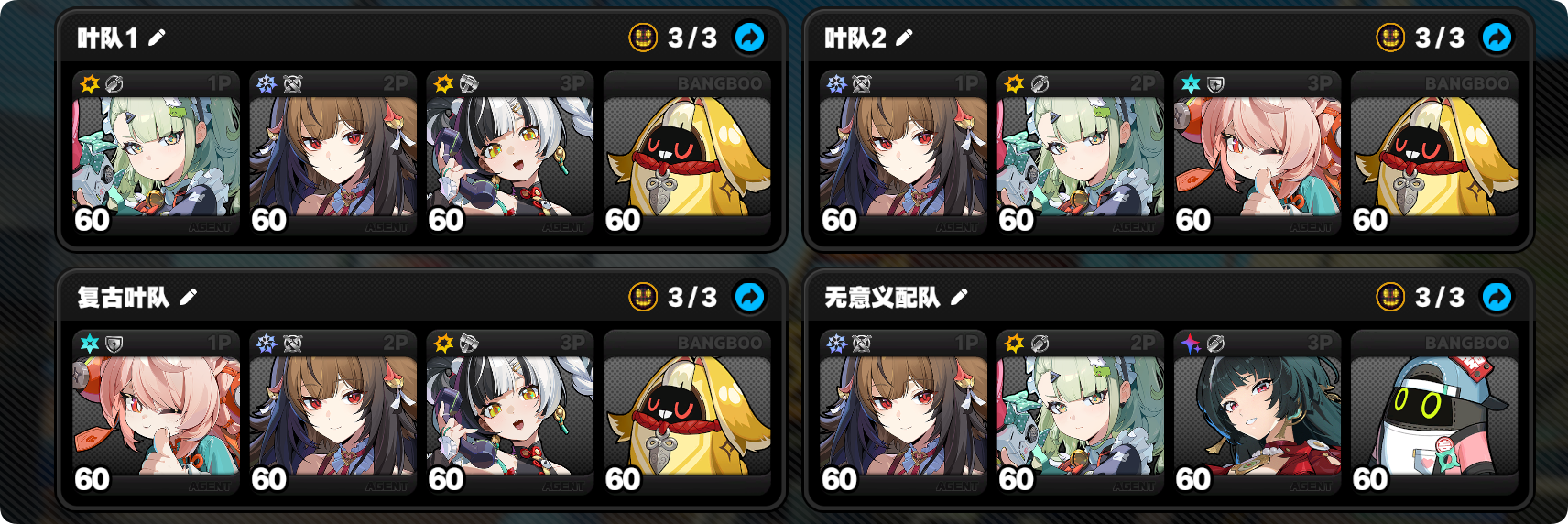
Task: Click the pencil edit icon beside 叶队1
Action: click(157, 38)
